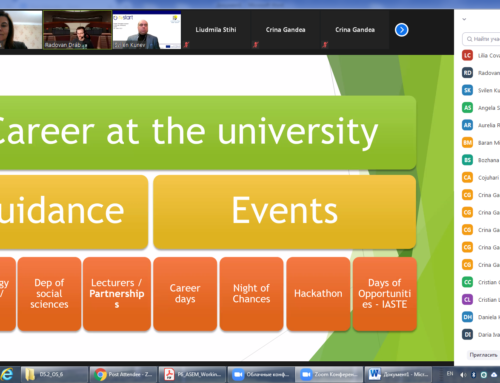
Task: Click Cojuhari's name in participants list
Action: click(x=488, y=178)
